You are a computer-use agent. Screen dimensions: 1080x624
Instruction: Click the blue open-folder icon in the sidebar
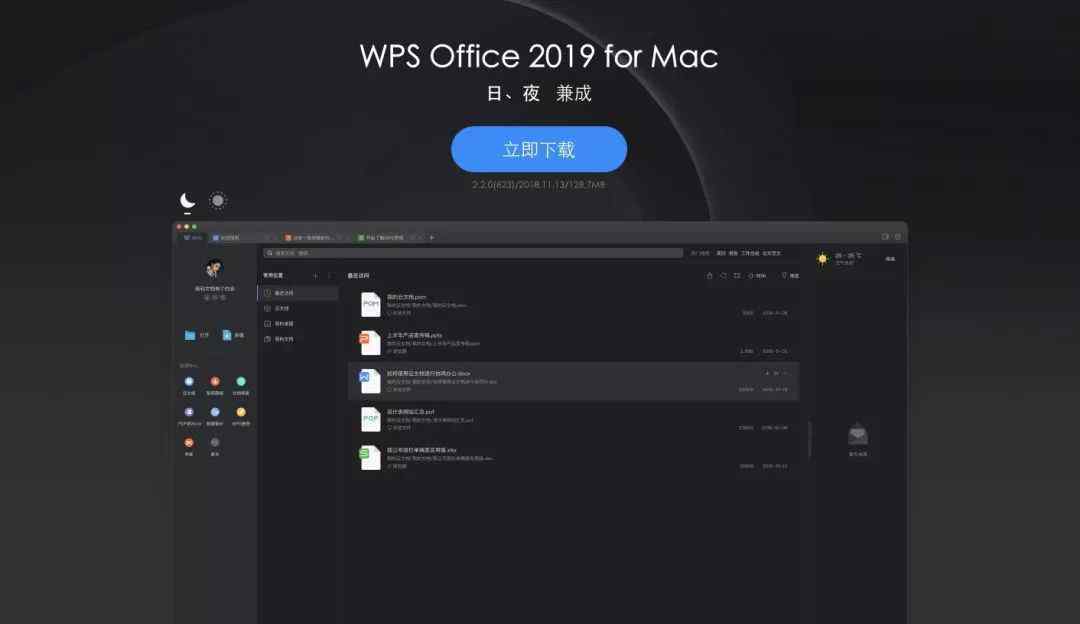pos(190,335)
